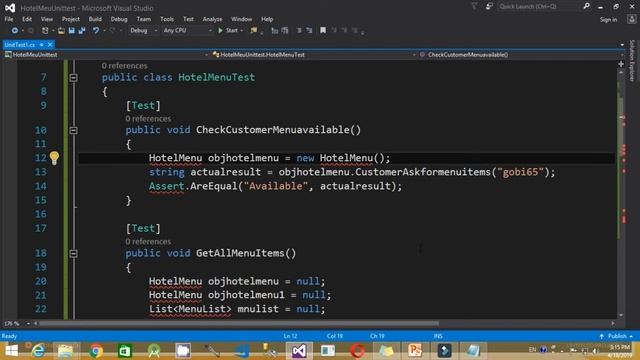Close the UnitTest1.cs tab
This screenshot has height=360, width=640.
pos(50,44)
